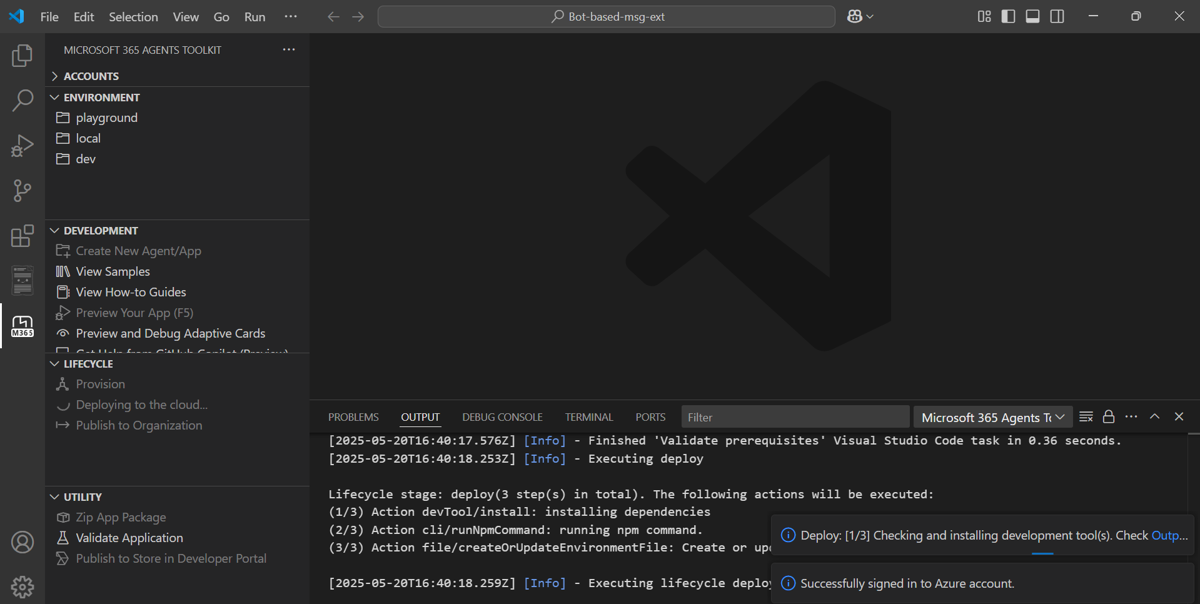Focus the output Filter field
This screenshot has height=604, width=1200.
coord(795,417)
